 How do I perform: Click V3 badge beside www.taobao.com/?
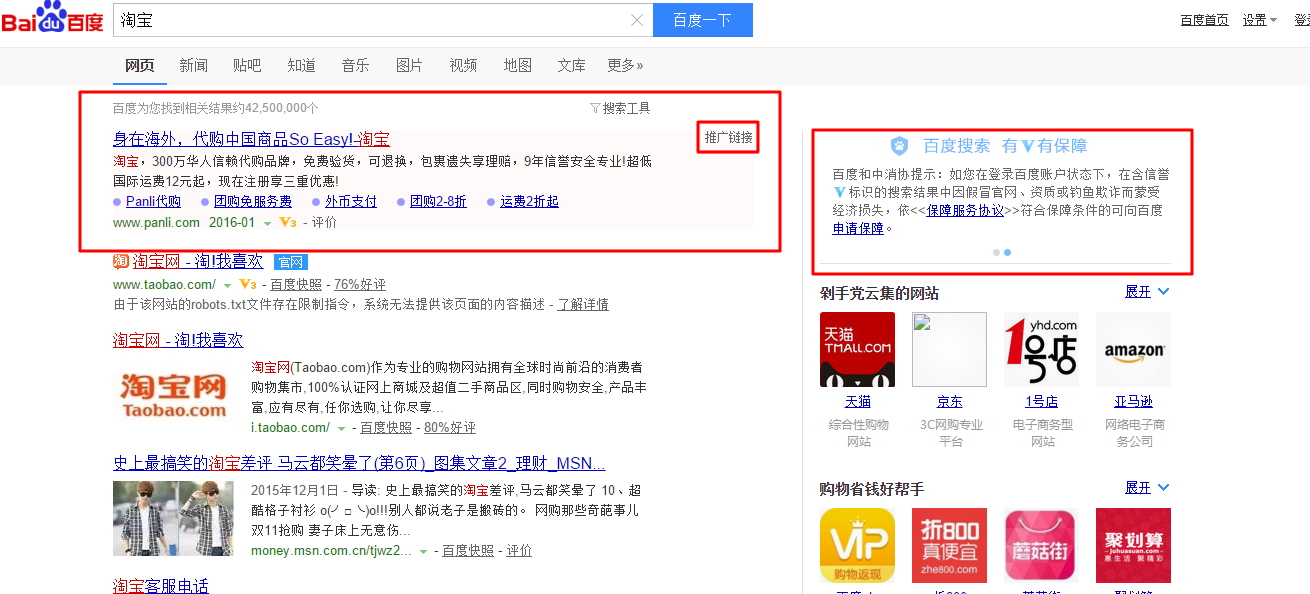pos(247,284)
